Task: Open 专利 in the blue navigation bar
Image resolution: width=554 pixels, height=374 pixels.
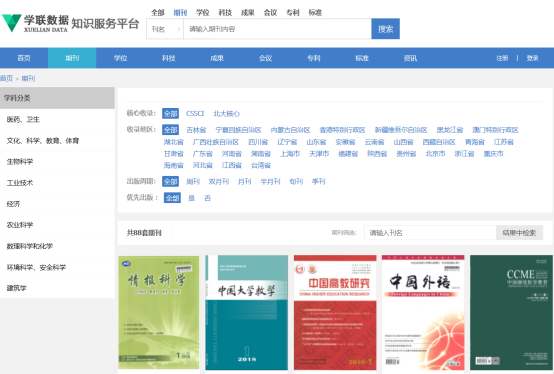Action: (x=313, y=58)
